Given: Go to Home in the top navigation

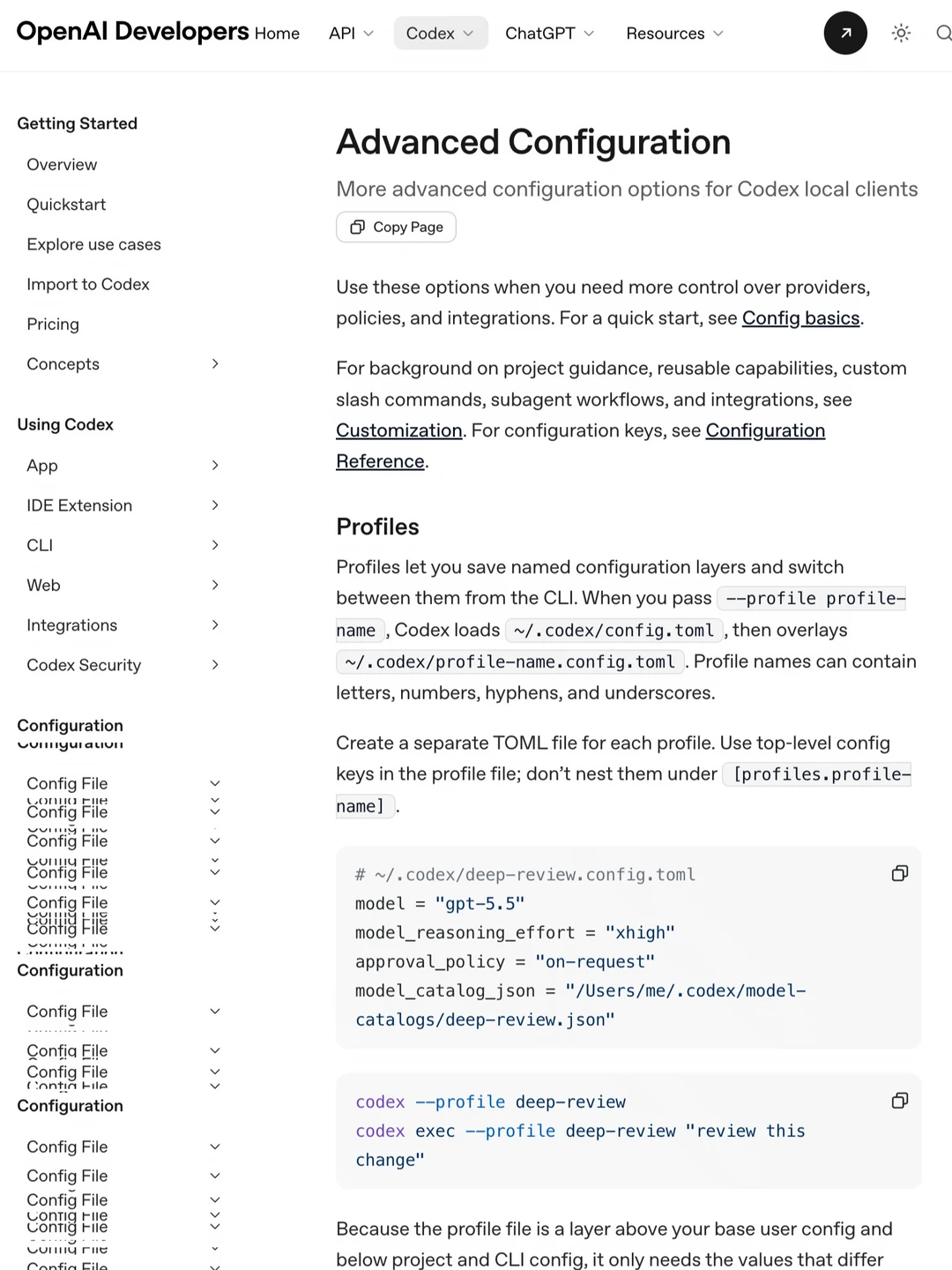Looking at the screenshot, I should click(277, 34).
